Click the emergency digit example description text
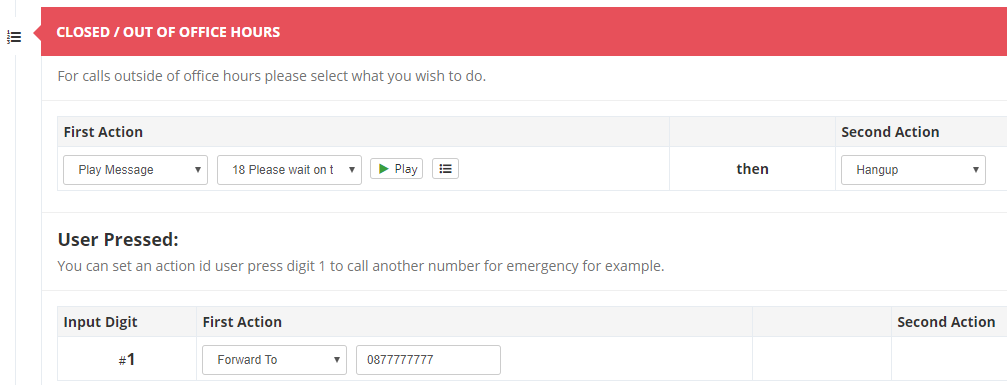Image resolution: width=1007 pixels, height=385 pixels. pos(361,266)
